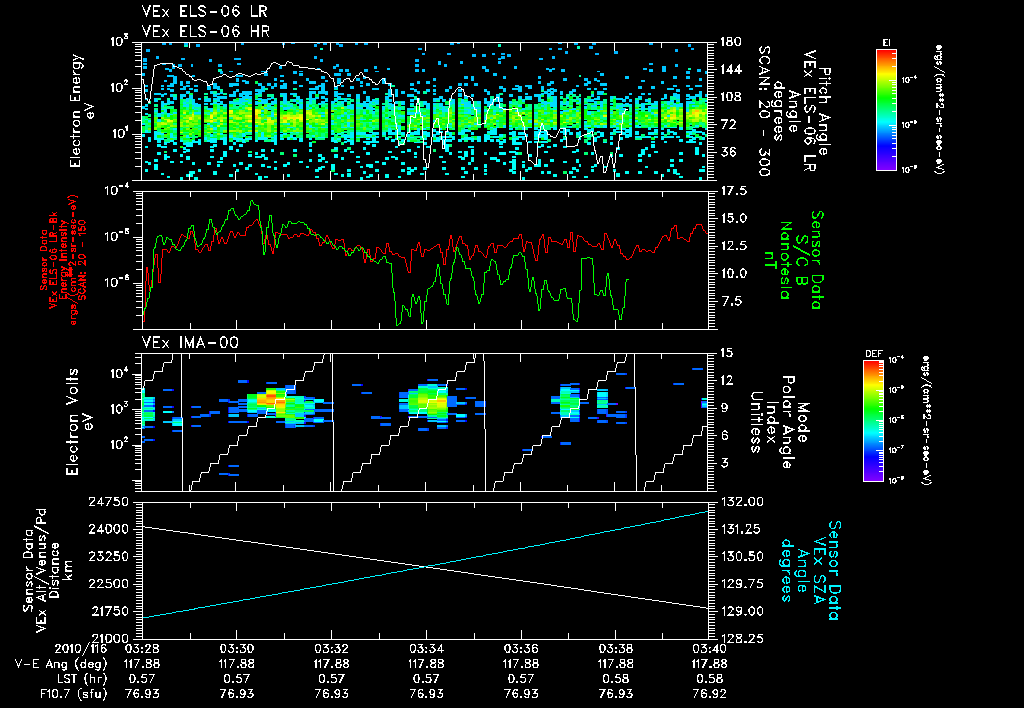
Task: Click the '03:34' time tick label
Action: [426, 649]
